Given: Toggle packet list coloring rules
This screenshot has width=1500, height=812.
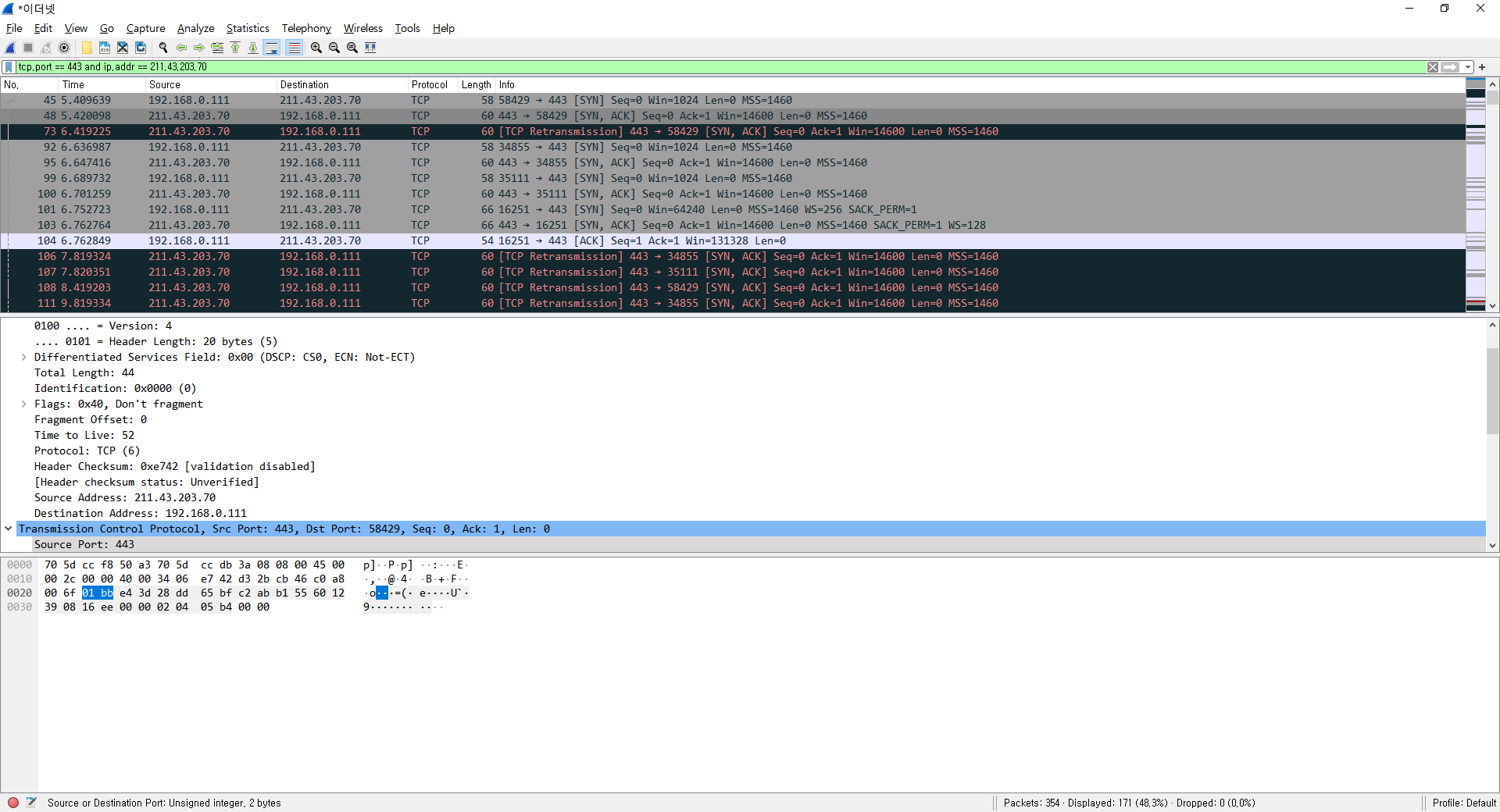Looking at the screenshot, I should (x=294, y=48).
